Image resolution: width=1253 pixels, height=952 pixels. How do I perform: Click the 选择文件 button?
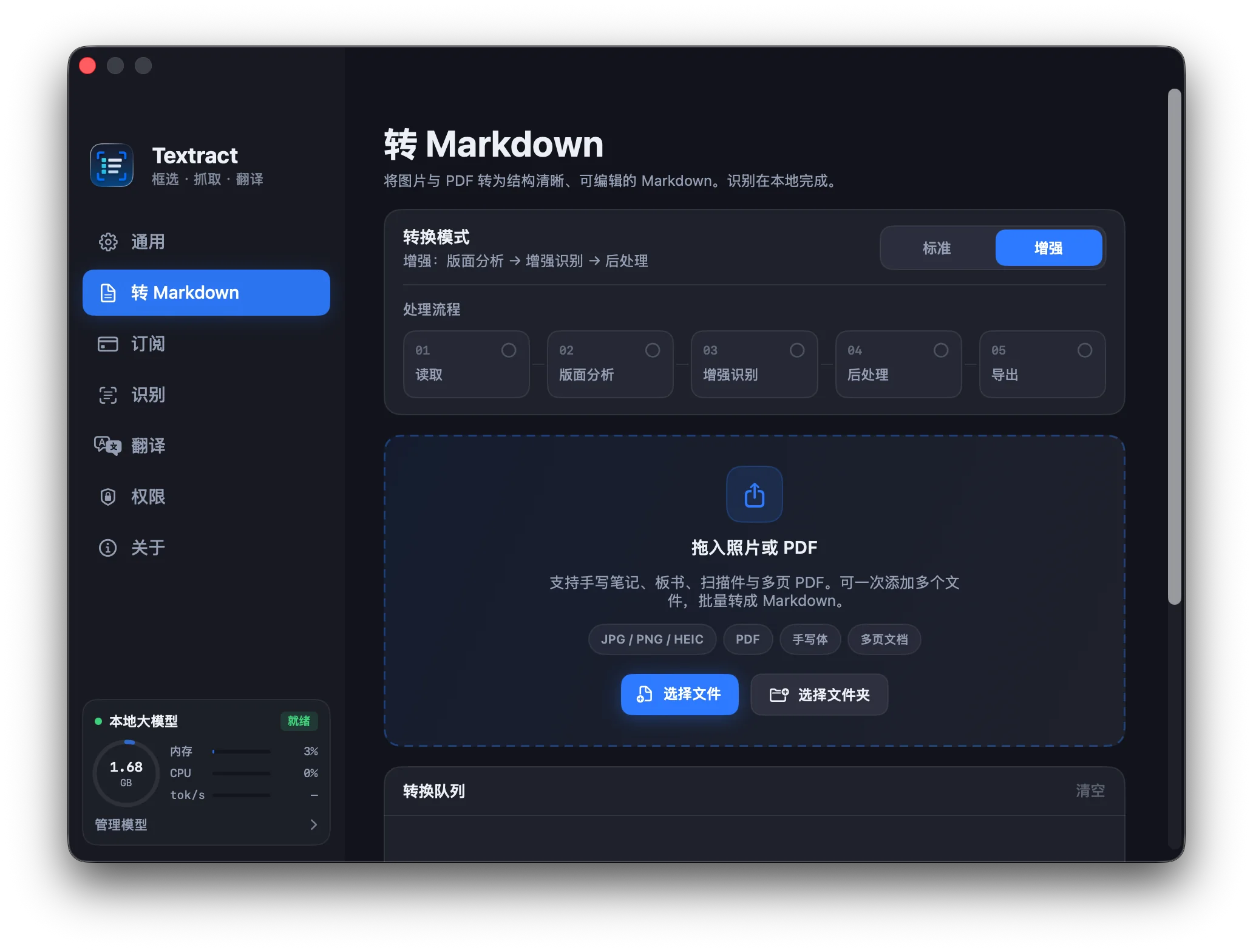point(679,694)
